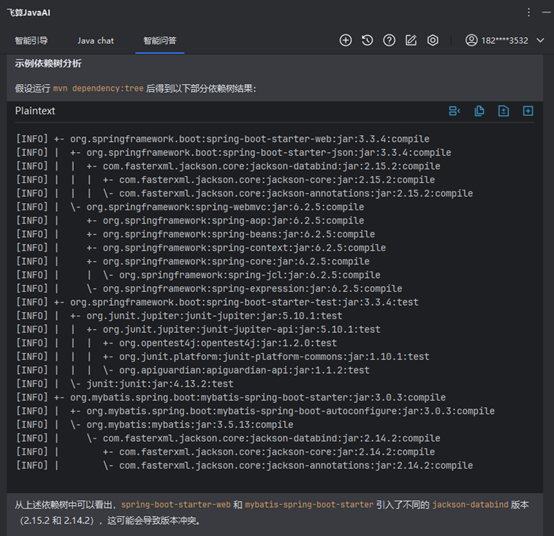The image size is (554, 536).
Task: Switch to the Java chat tab
Action: [x=96, y=41]
